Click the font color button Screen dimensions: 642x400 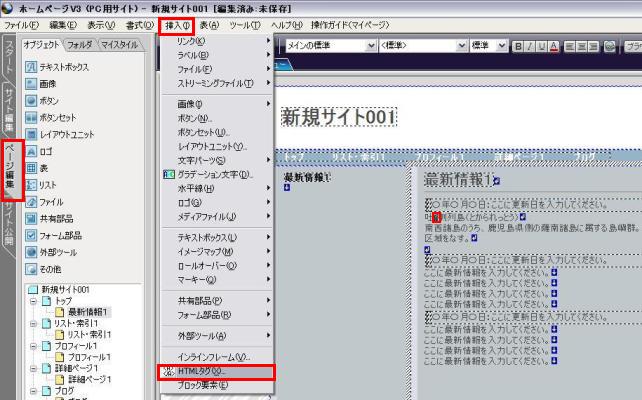click(x=554, y=46)
